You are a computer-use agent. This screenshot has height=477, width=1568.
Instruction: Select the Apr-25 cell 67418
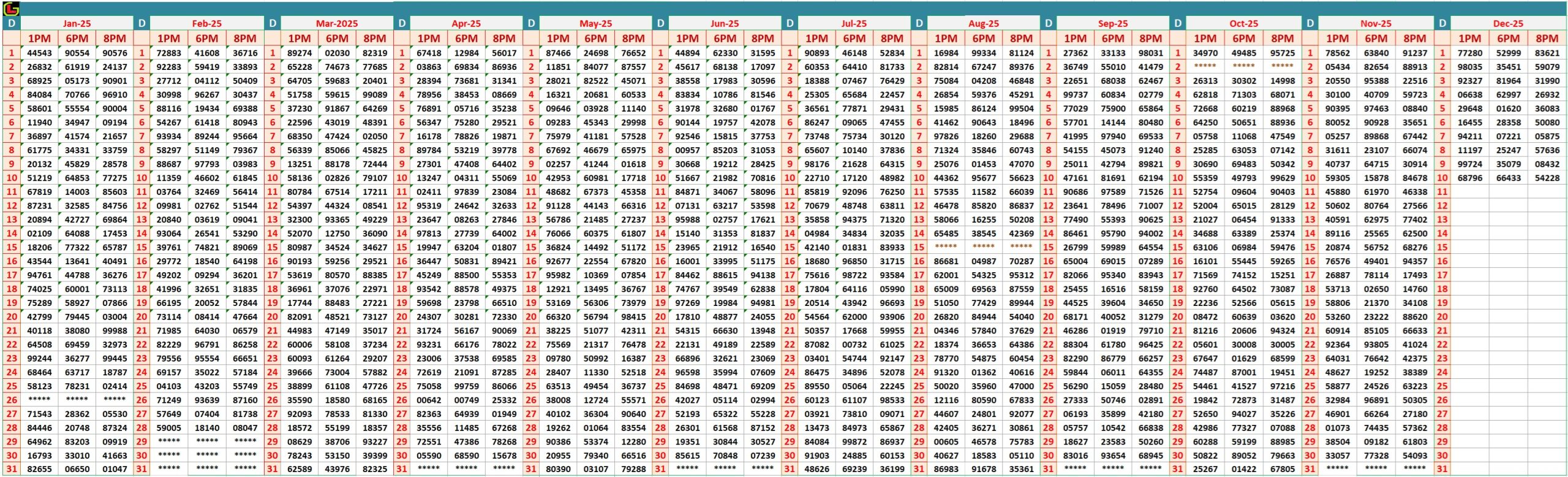429,53
